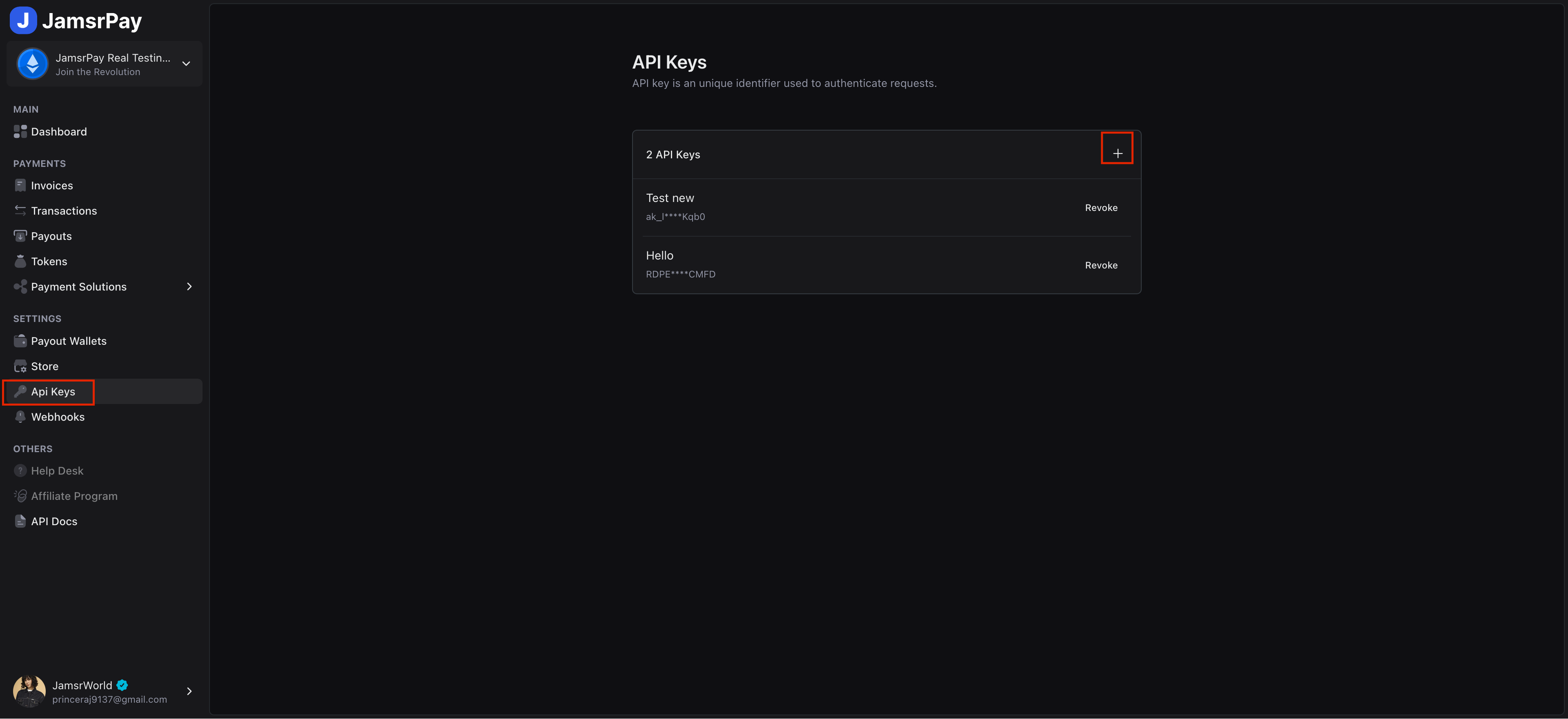Open API Docs link

tap(104, 521)
